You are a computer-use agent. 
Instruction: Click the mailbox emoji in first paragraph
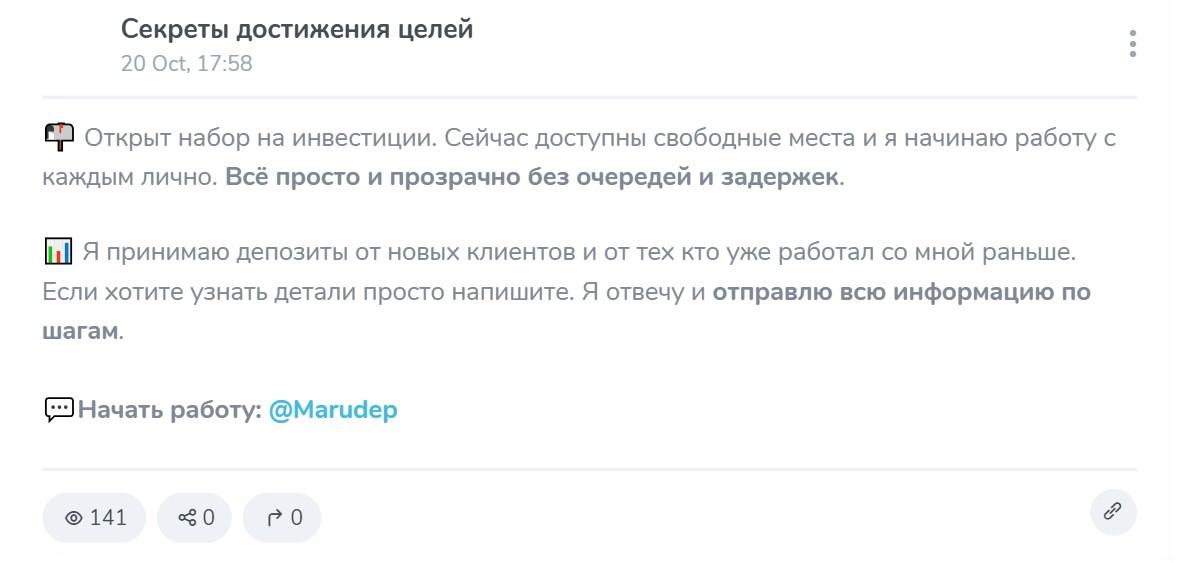59,137
